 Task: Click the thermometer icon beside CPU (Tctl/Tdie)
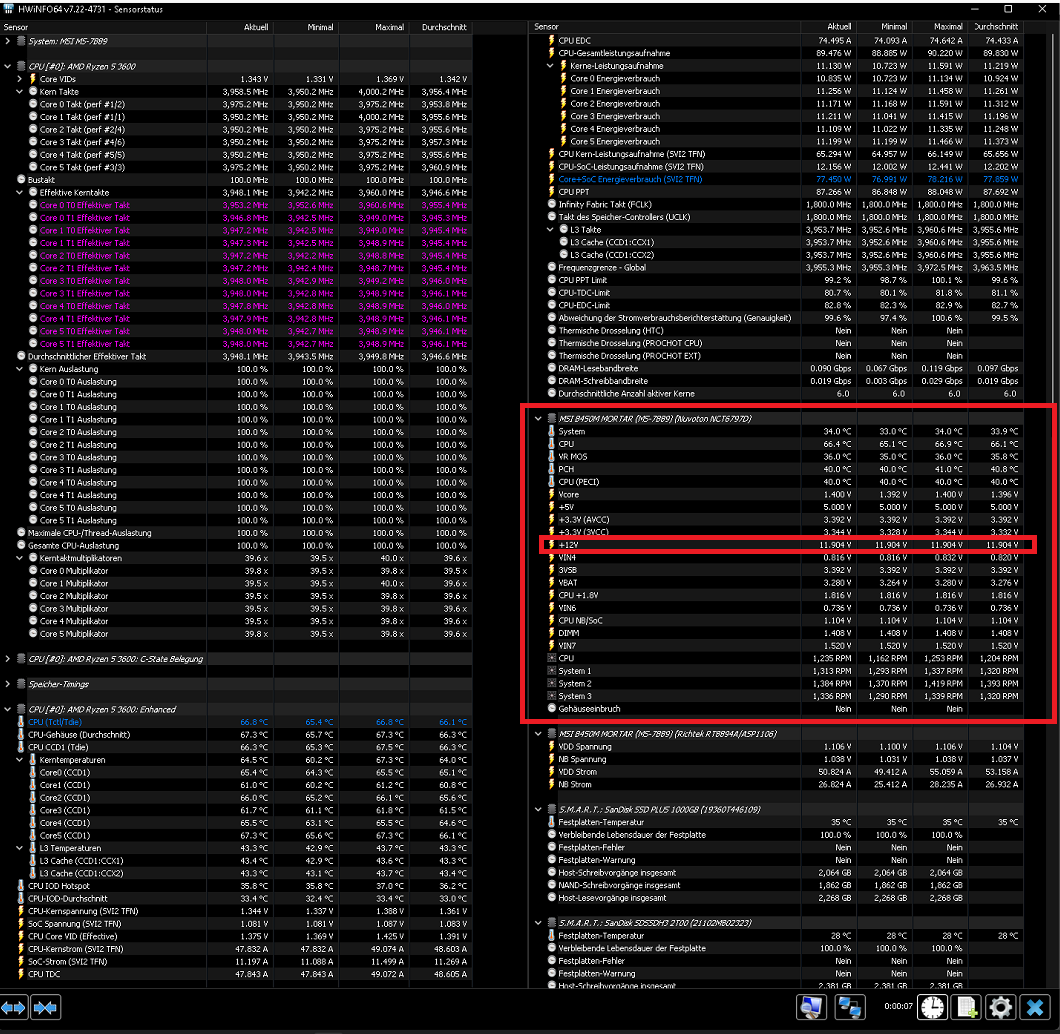pyautogui.click(x=21, y=722)
